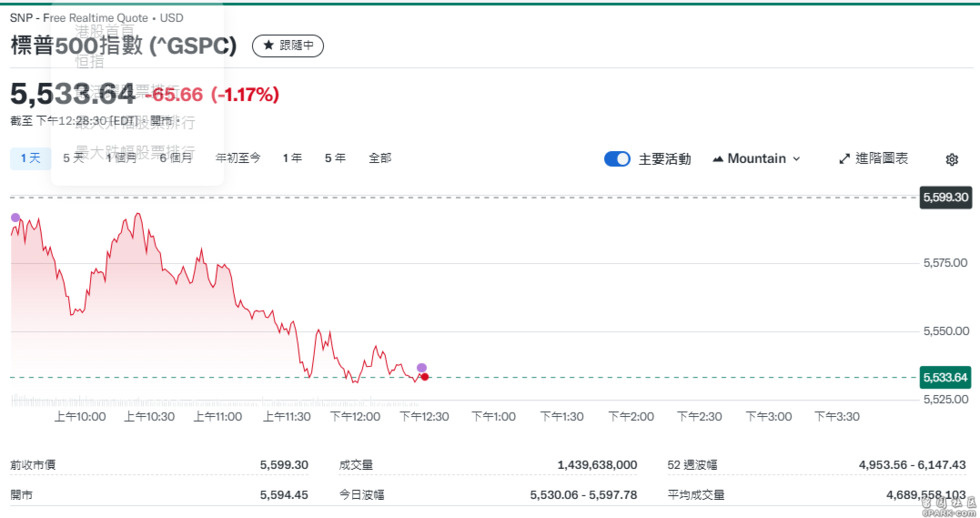This screenshot has height=518, width=980.
Task: Click the 今日波幅 range 5,530.06 - 5,597.78
Action: click(x=584, y=495)
